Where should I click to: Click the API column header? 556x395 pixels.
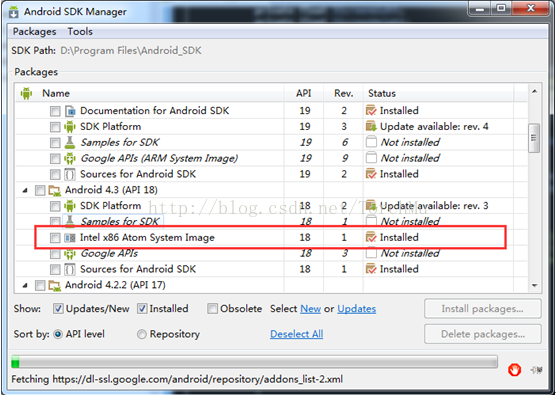[x=304, y=93]
